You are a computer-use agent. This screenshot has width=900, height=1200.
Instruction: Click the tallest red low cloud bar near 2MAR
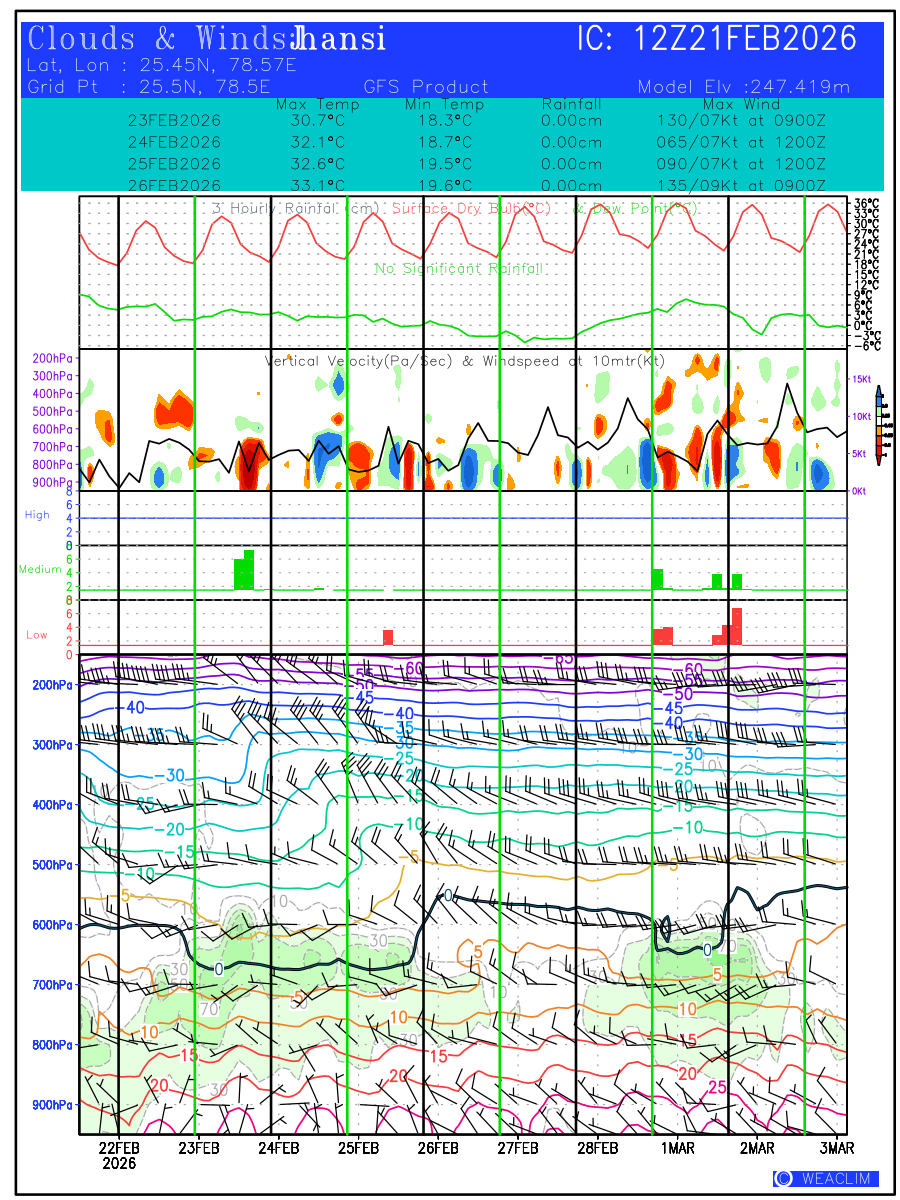pyautogui.click(x=737, y=626)
